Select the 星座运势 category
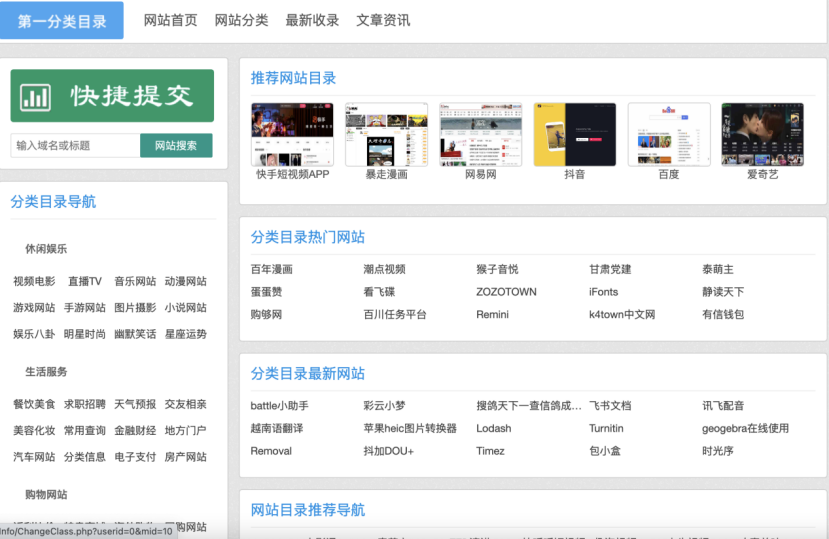This screenshot has width=829, height=539. coord(186,334)
